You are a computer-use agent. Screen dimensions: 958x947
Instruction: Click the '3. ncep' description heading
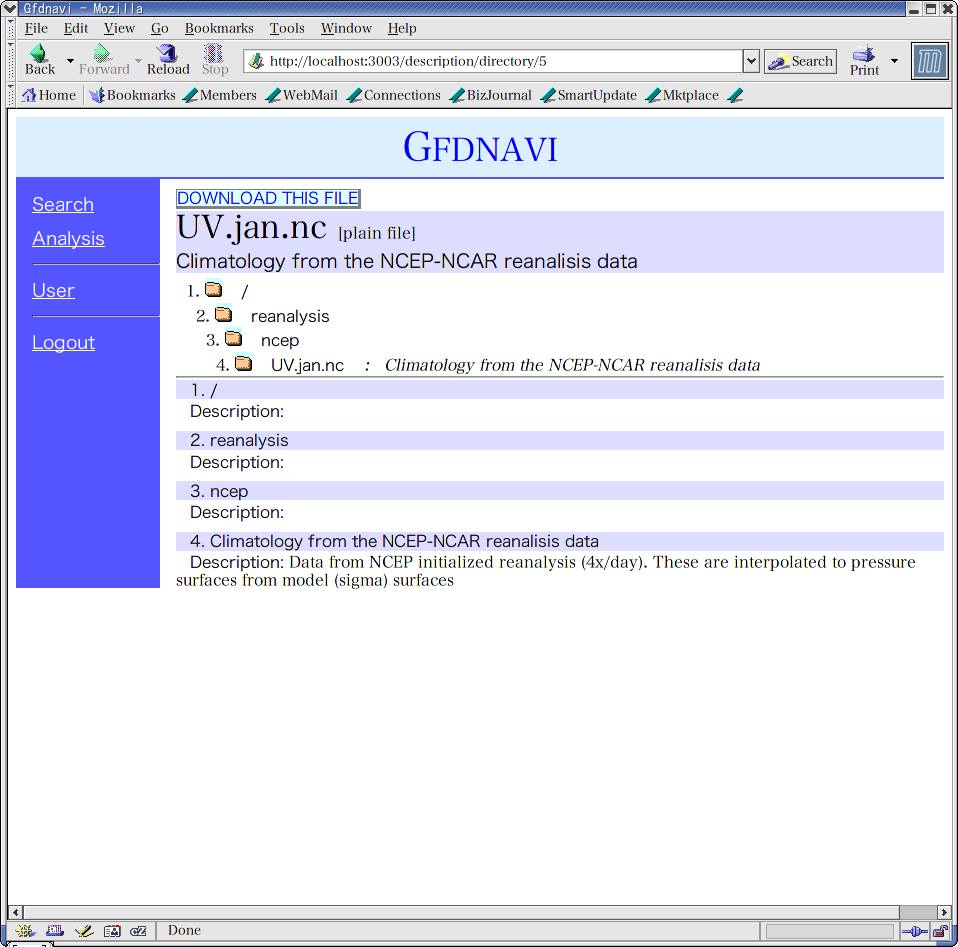point(560,491)
